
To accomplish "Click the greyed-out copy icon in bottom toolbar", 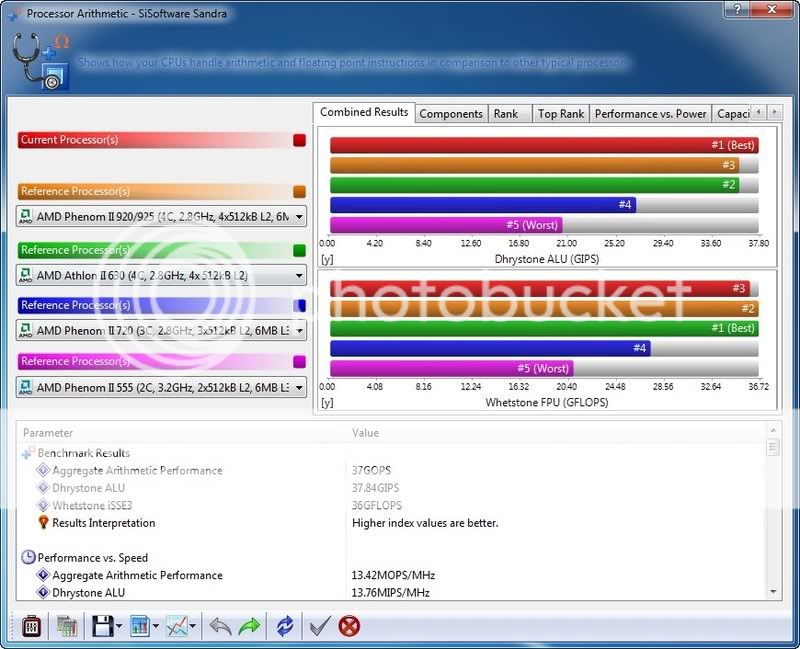I will click(66, 626).
